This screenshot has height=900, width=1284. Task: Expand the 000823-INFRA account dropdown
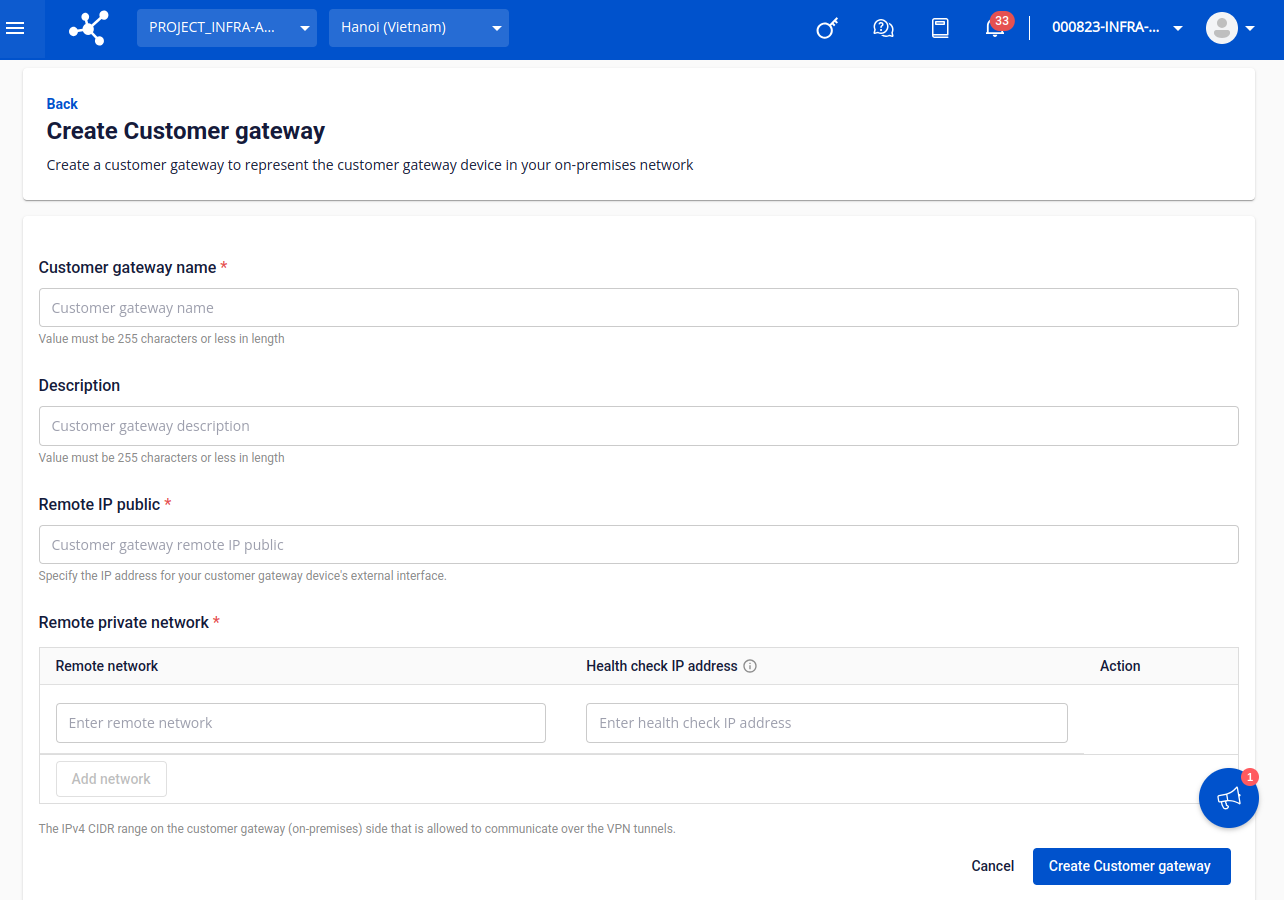tap(1117, 28)
